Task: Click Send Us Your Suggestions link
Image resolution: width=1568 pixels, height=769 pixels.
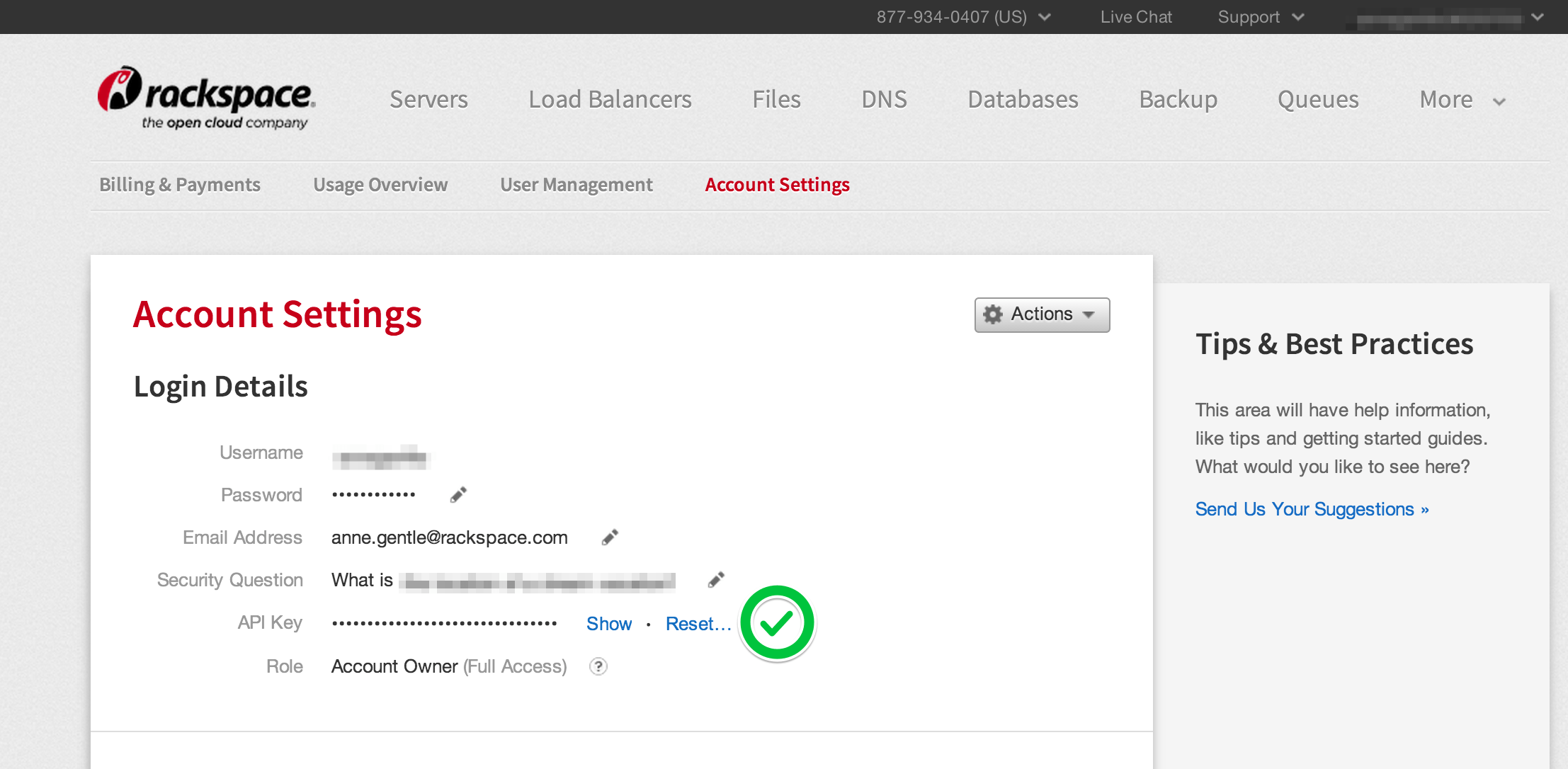Action: click(1312, 508)
